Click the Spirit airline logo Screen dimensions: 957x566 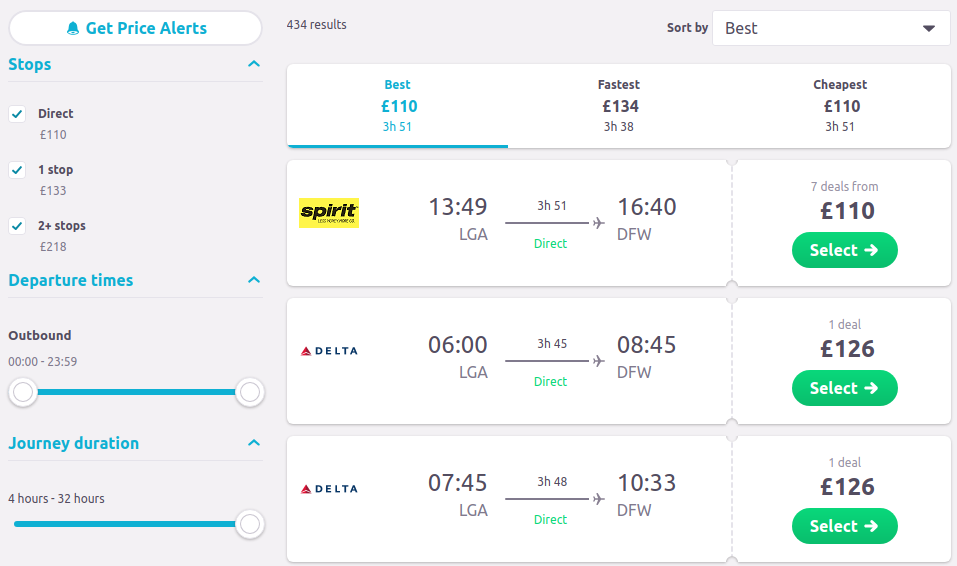pyautogui.click(x=329, y=212)
